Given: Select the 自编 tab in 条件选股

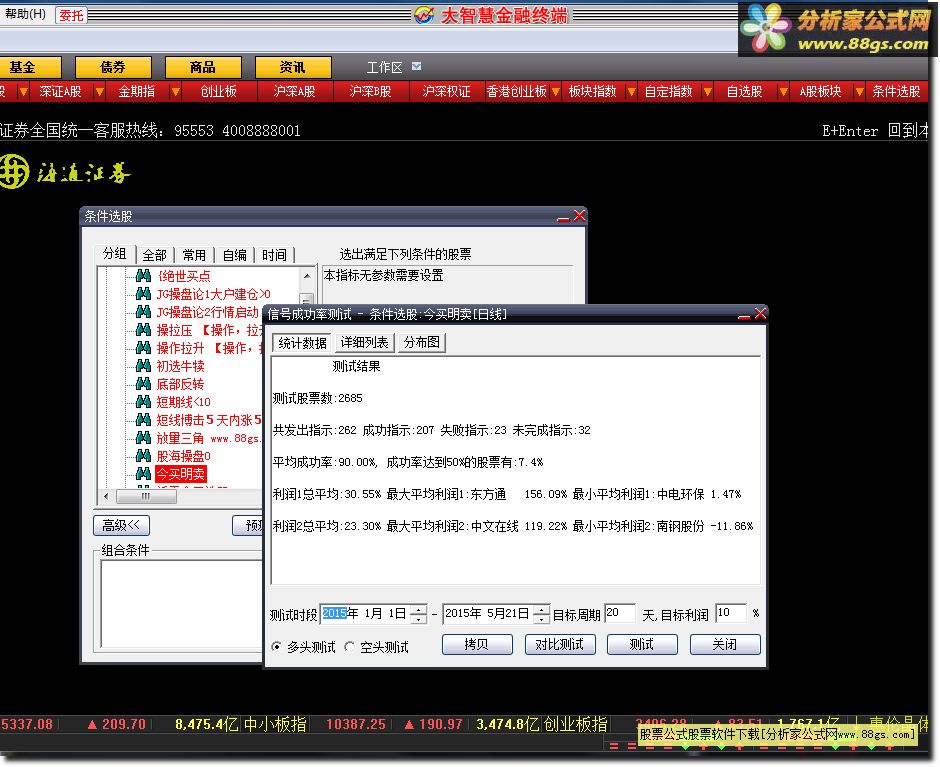Looking at the screenshot, I should pos(234,255).
